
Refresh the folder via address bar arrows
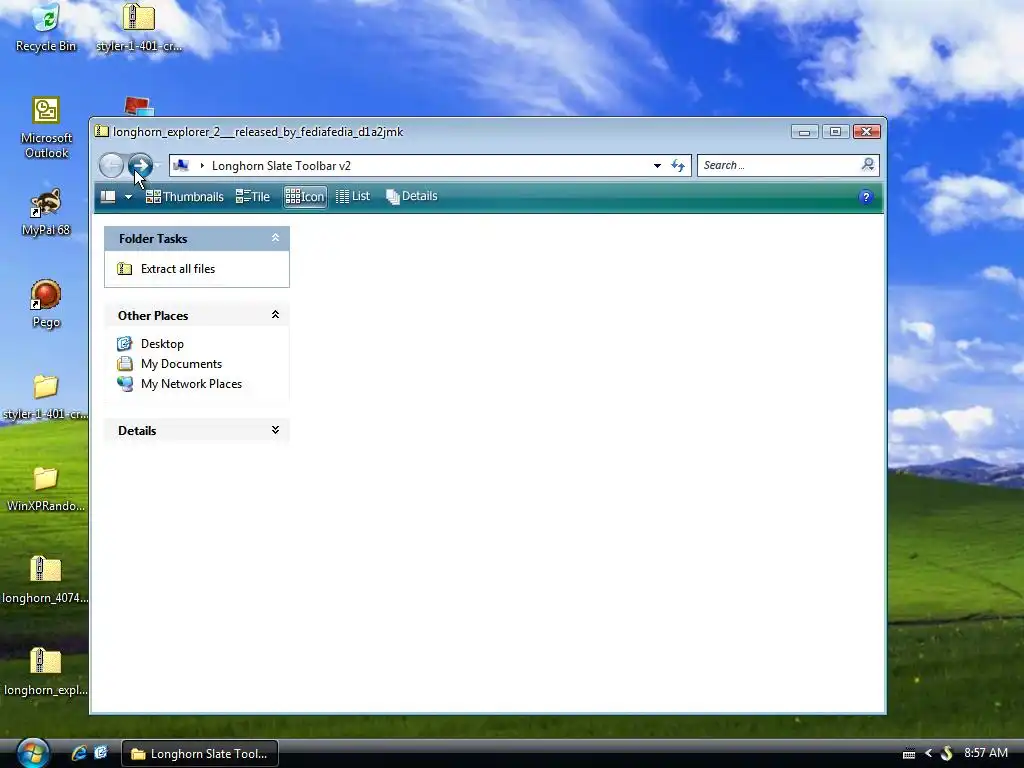[x=678, y=166]
